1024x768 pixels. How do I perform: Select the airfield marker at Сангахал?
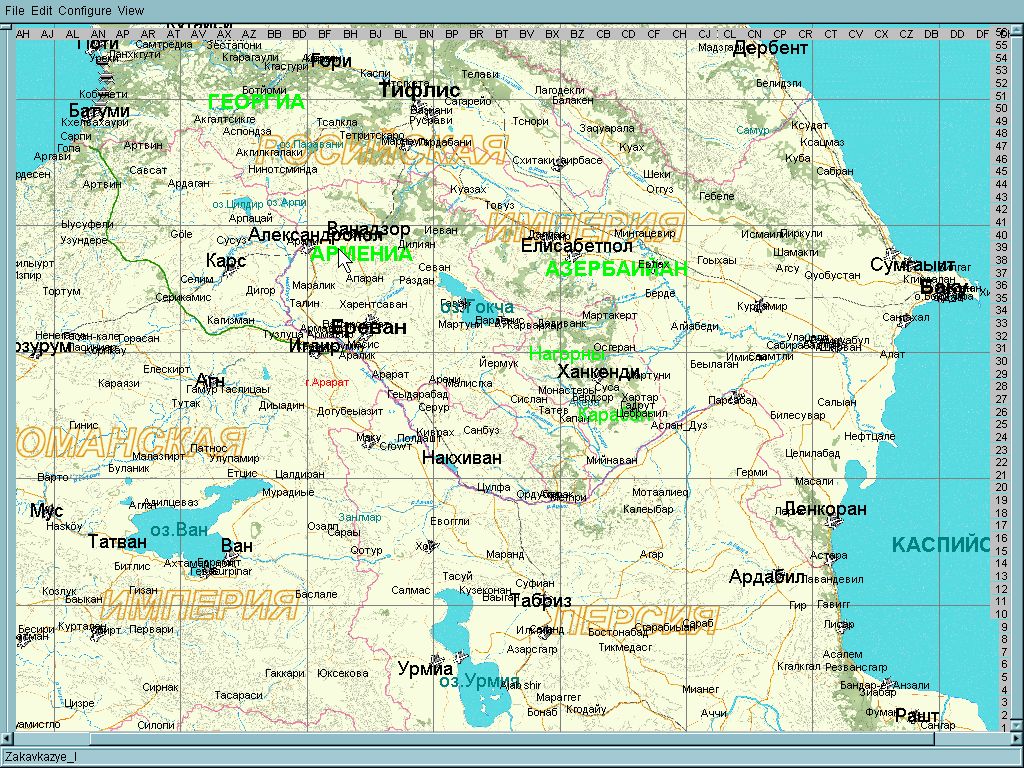click(903, 321)
